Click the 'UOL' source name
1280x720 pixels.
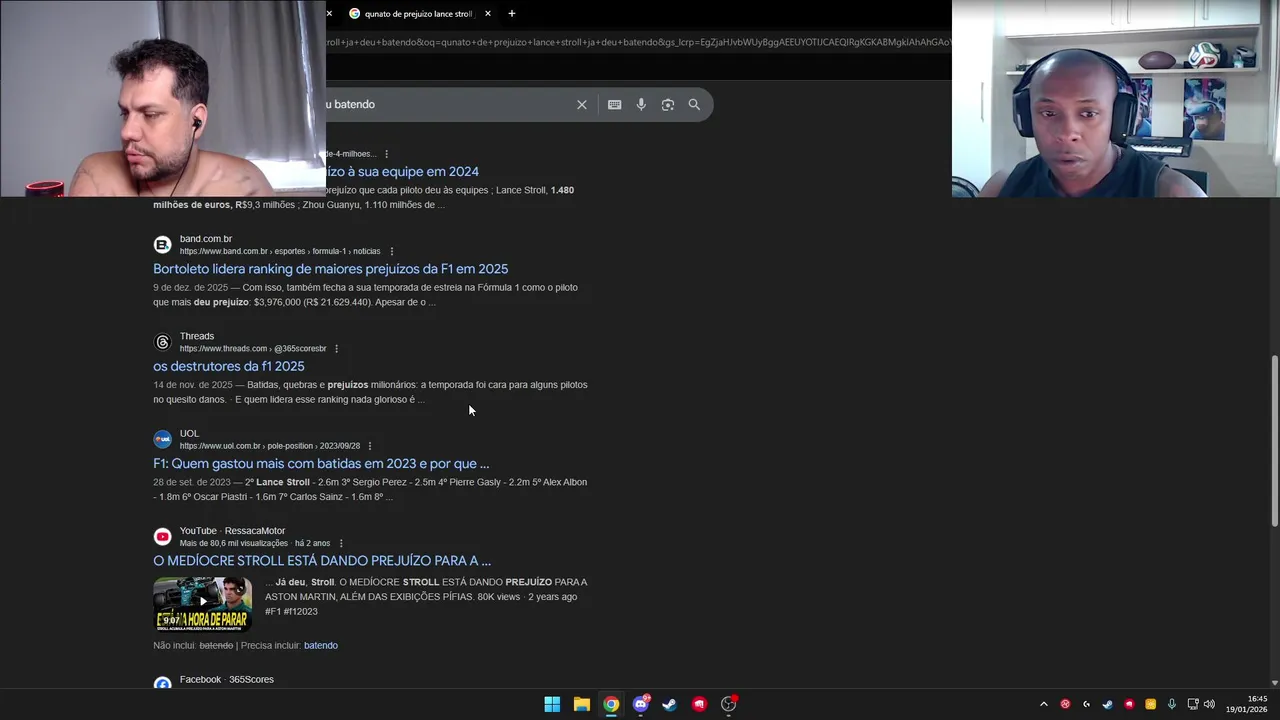tap(189, 434)
